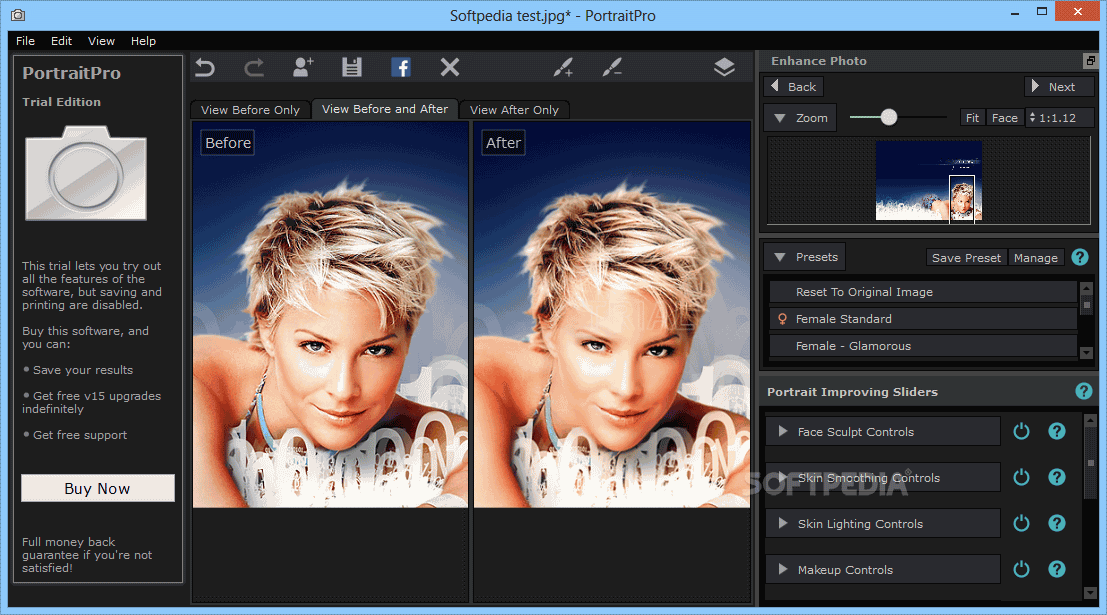Go Back in Enhance Photo panel
This screenshot has width=1107, height=615.
click(794, 86)
